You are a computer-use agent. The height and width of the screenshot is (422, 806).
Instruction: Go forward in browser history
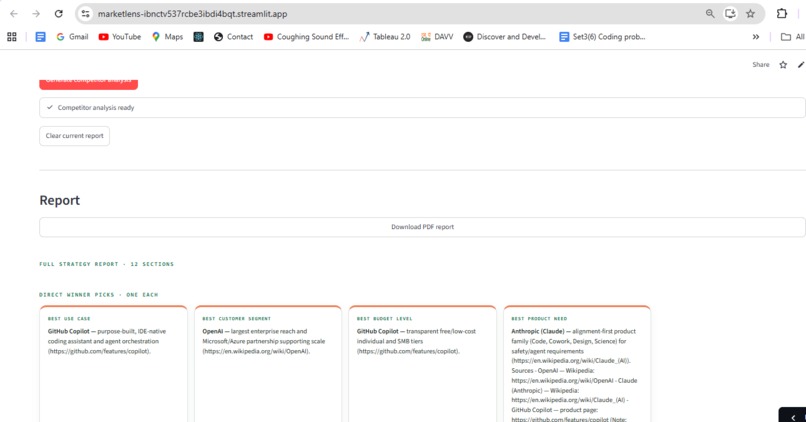[36, 14]
